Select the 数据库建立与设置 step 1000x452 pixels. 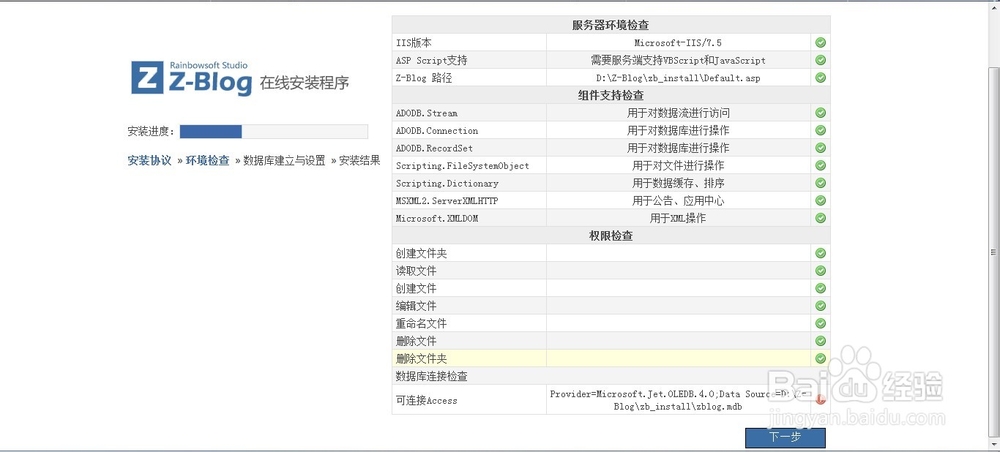284,160
